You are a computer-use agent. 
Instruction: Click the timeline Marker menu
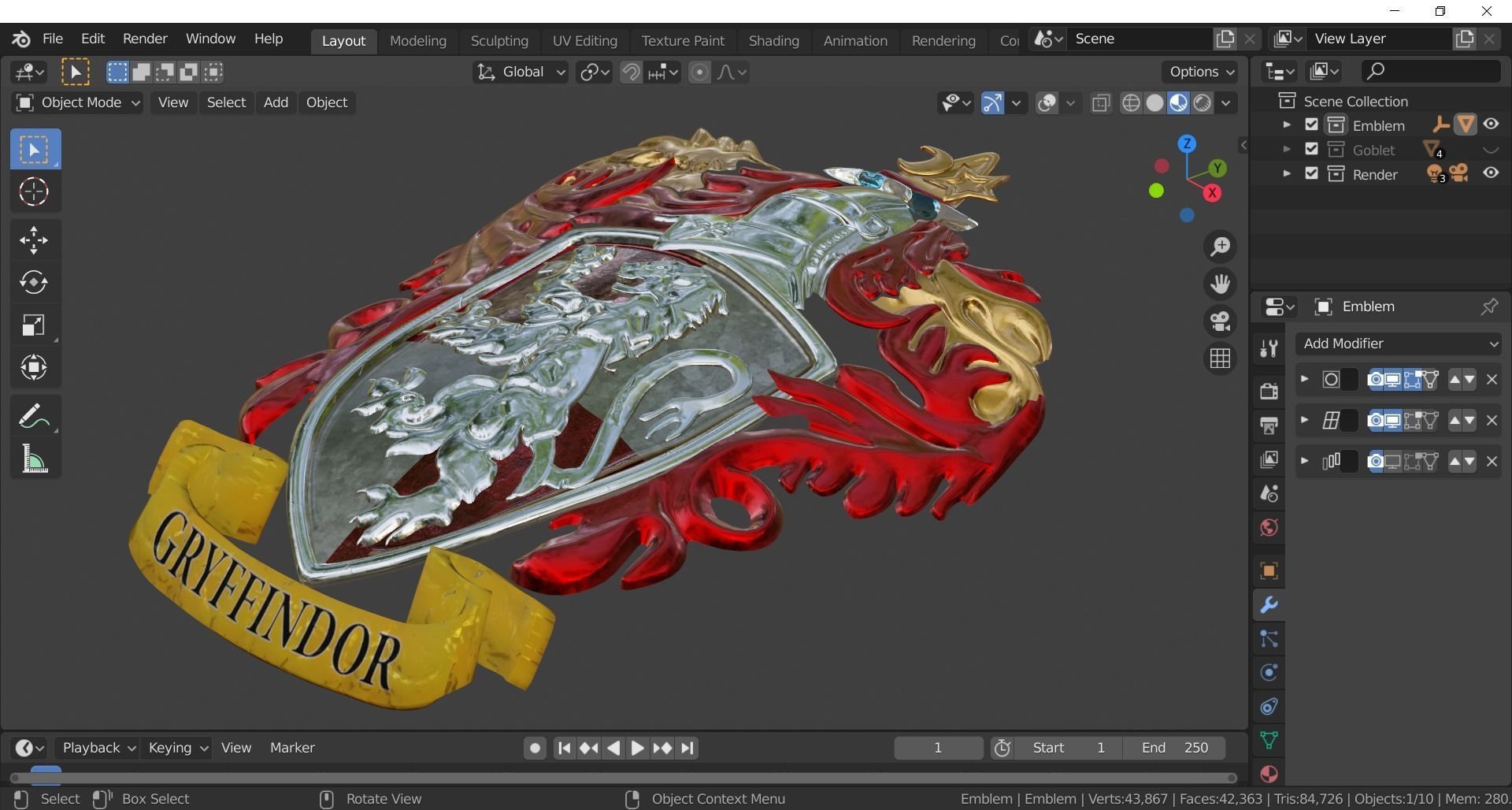(292, 748)
